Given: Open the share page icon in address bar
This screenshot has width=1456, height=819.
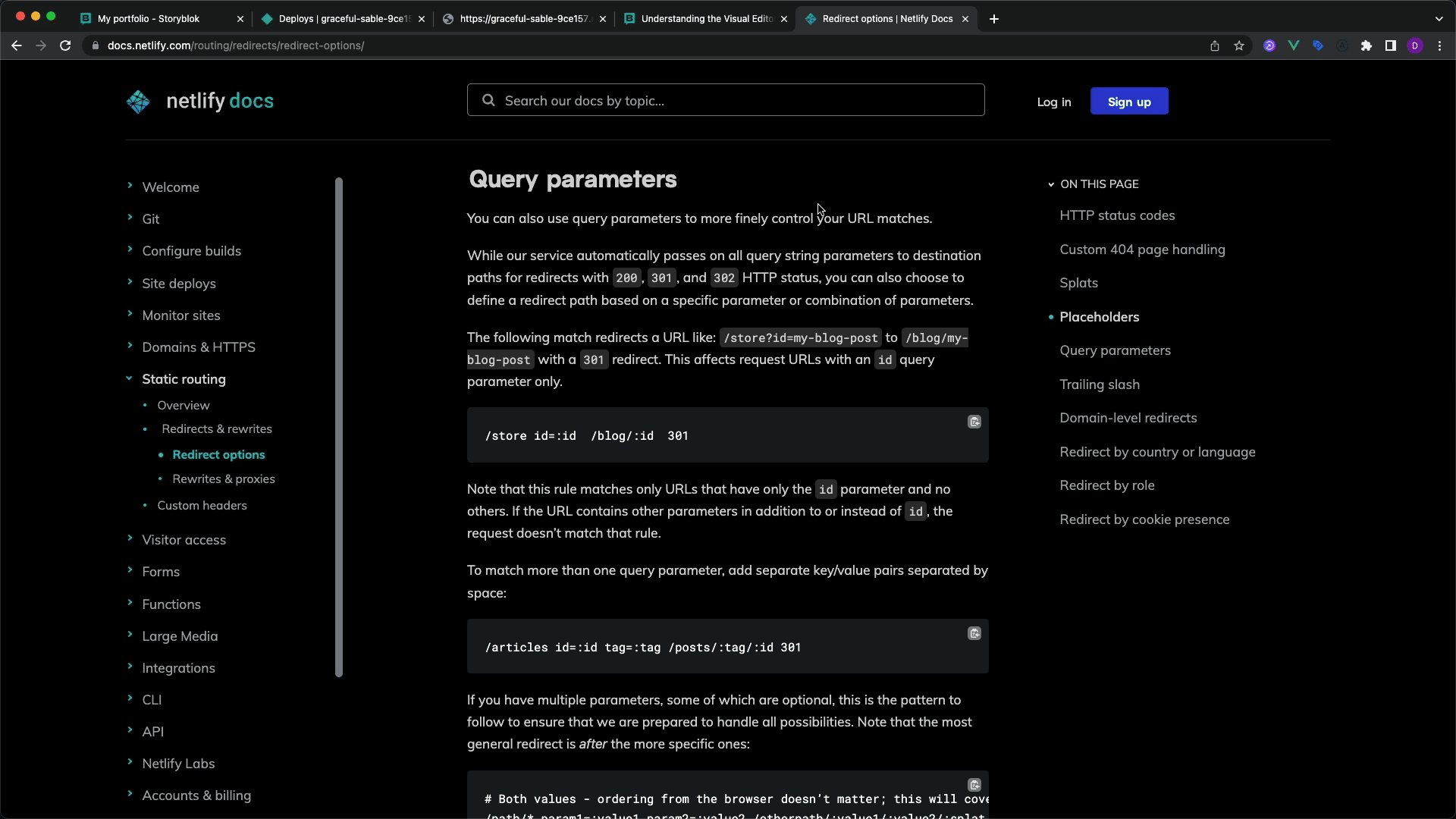Looking at the screenshot, I should tap(1215, 45).
